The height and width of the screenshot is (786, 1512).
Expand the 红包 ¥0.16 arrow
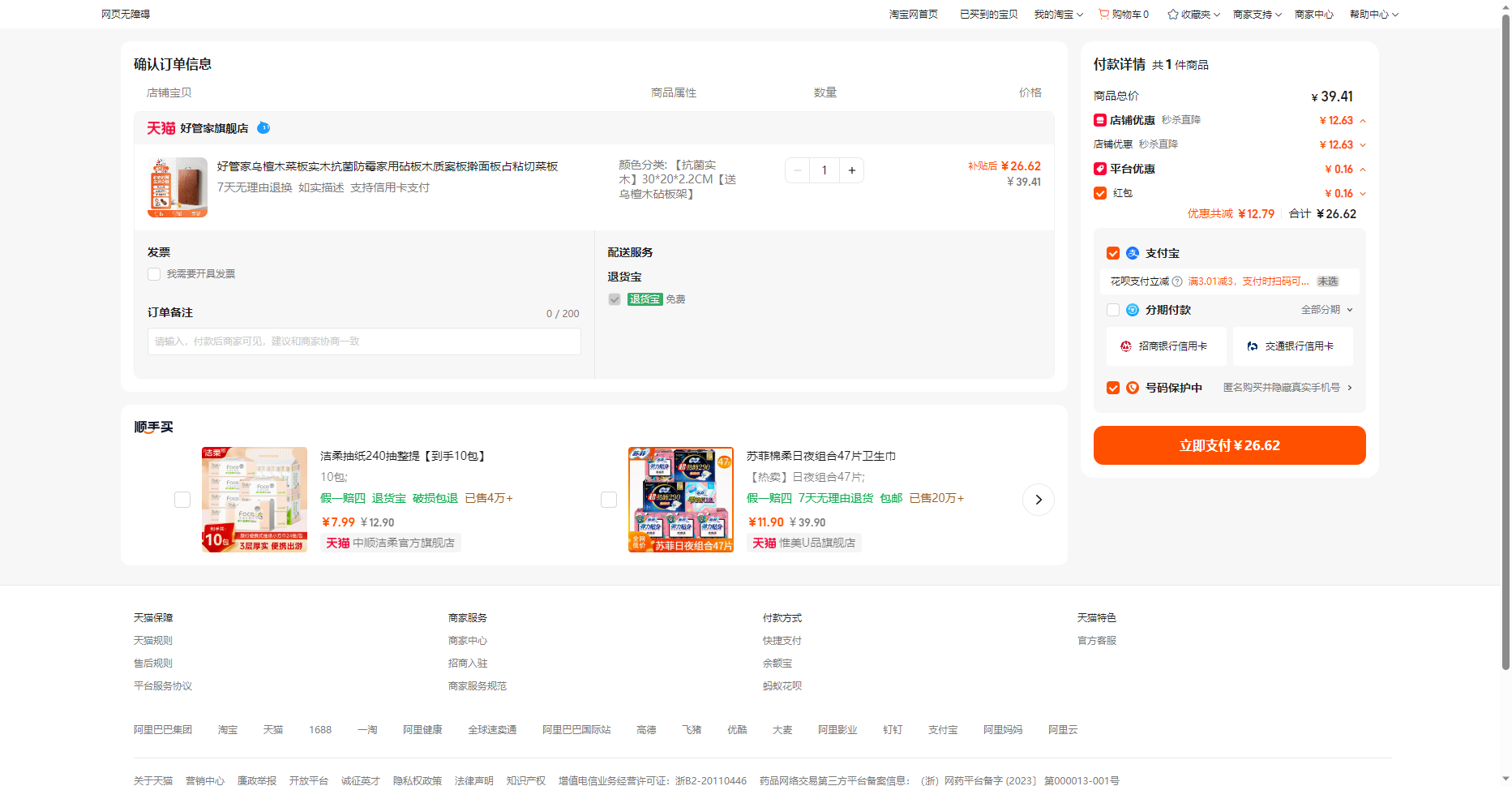pos(1363,194)
